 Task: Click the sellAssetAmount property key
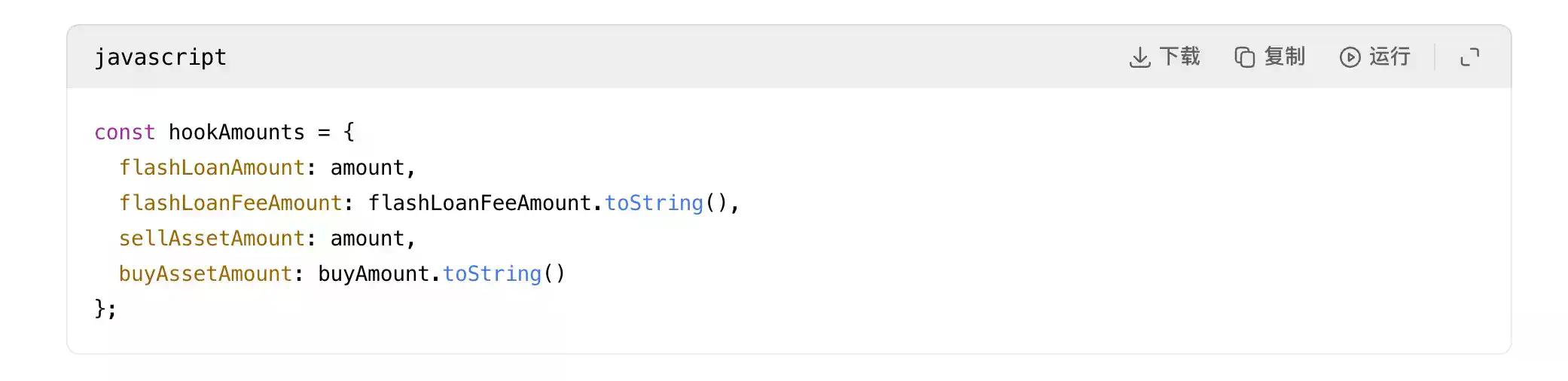[x=212, y=239]
